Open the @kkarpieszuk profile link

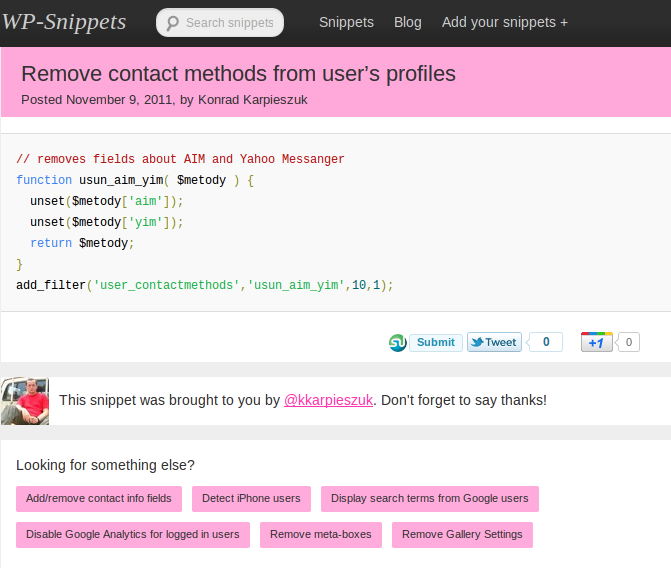coord(329,400)
